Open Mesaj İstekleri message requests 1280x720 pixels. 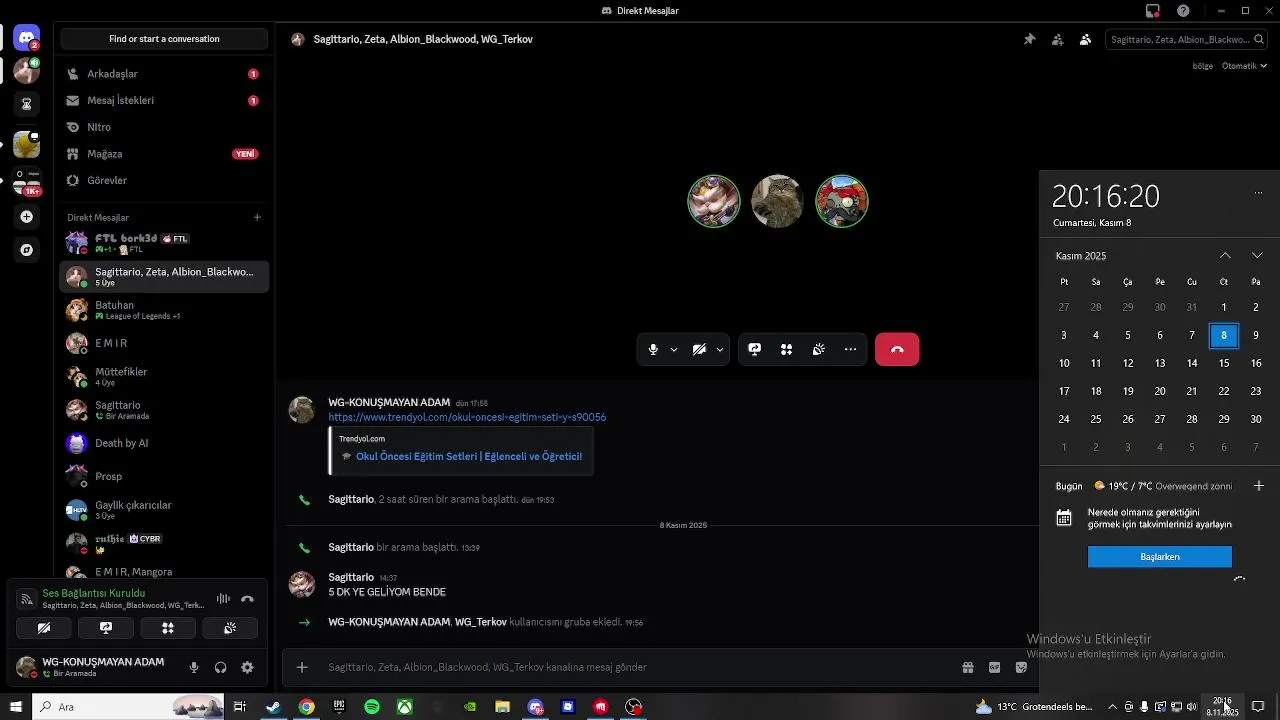pos(164,101)
